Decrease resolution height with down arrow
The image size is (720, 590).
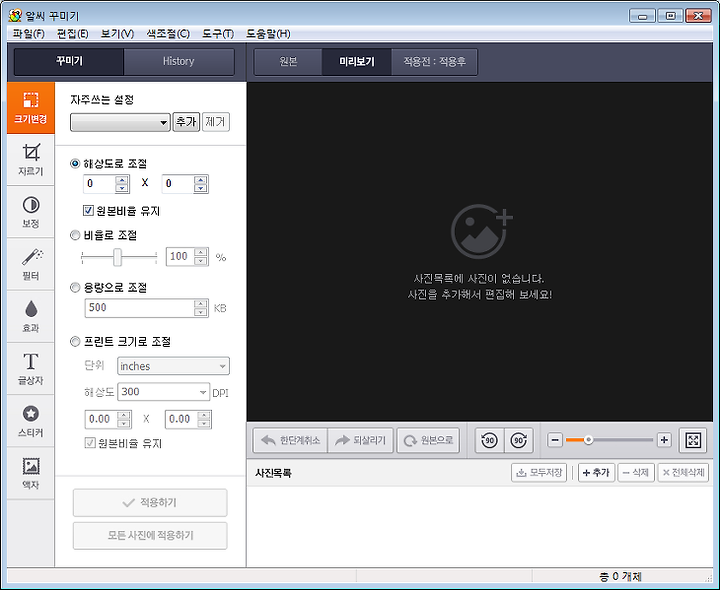(x=200, y=188)
